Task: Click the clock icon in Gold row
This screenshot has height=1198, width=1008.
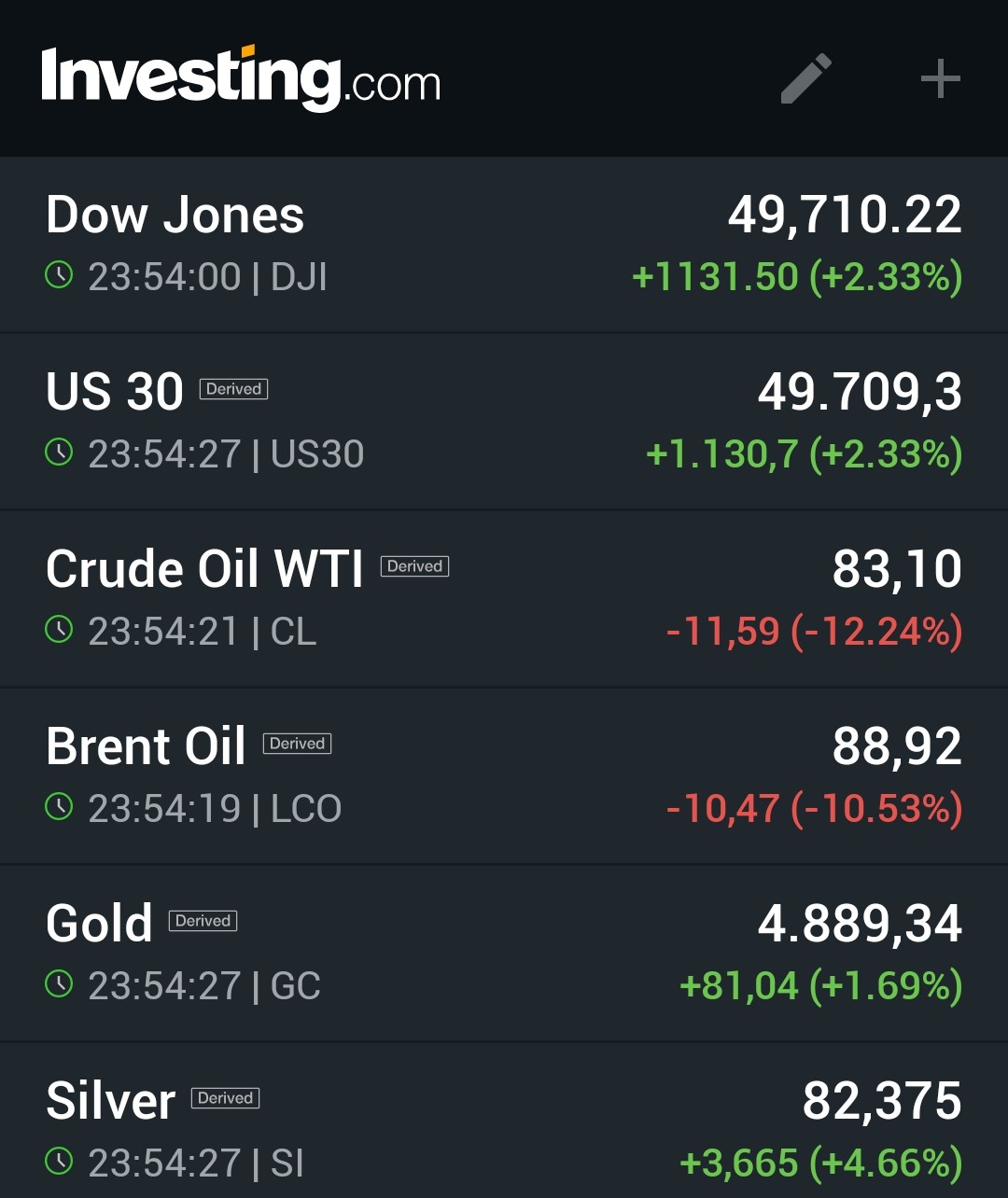Action: [x=59, y=984]
